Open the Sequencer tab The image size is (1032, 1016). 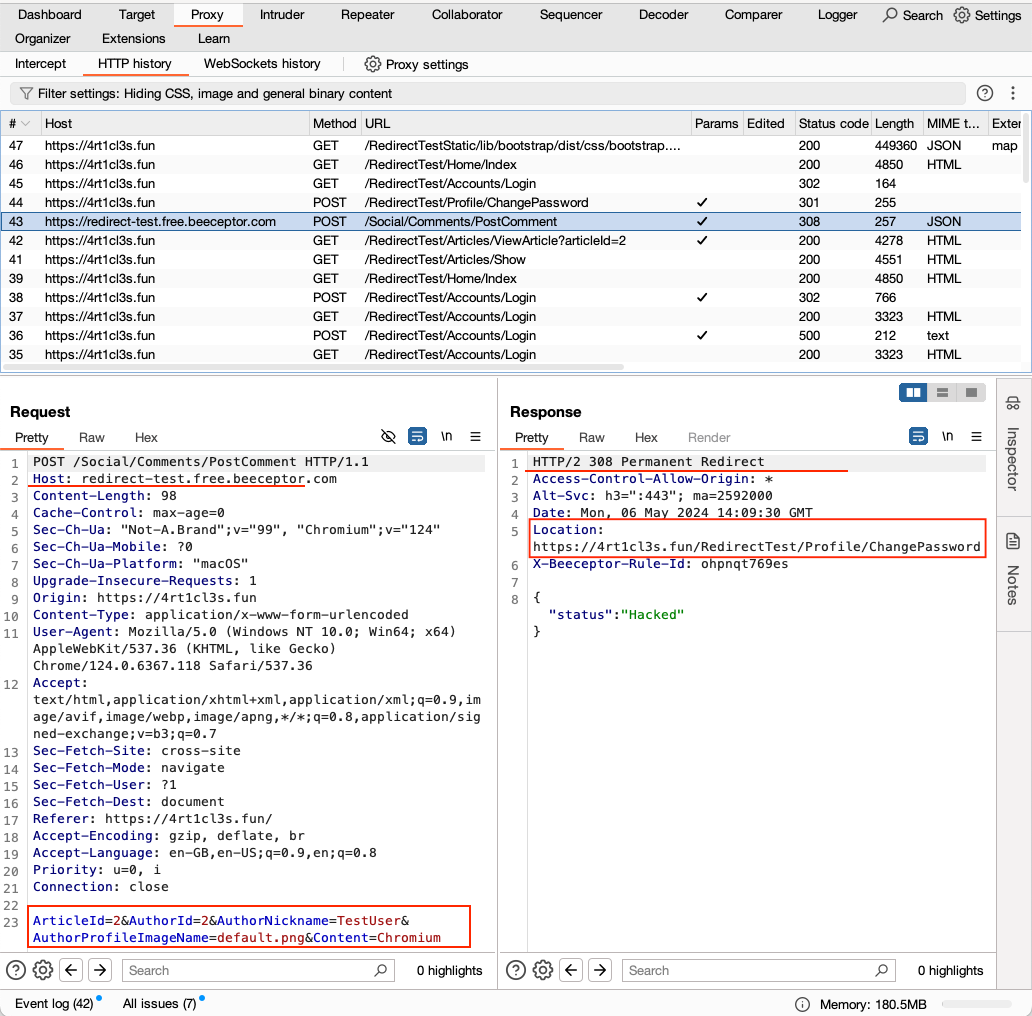[x=570, y=15]
